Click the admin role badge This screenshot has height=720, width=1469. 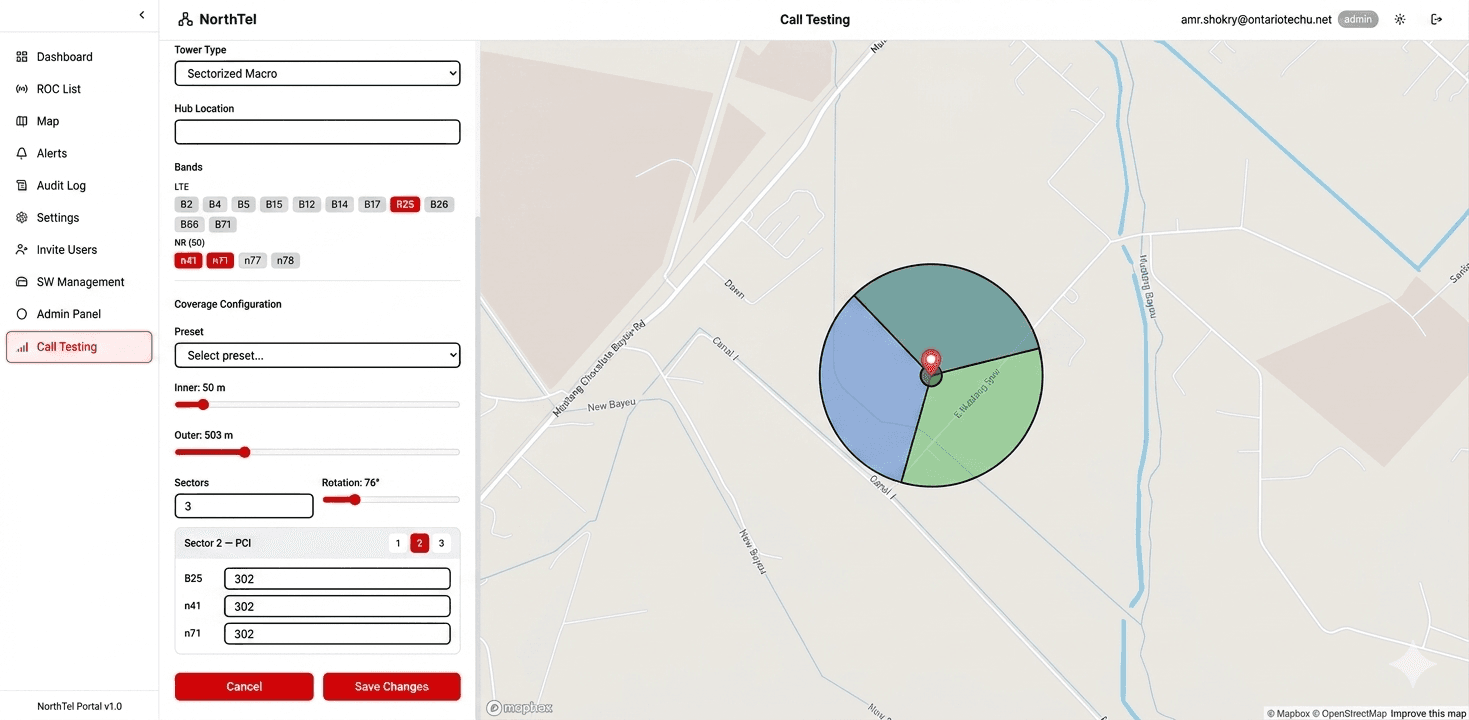1358,19
